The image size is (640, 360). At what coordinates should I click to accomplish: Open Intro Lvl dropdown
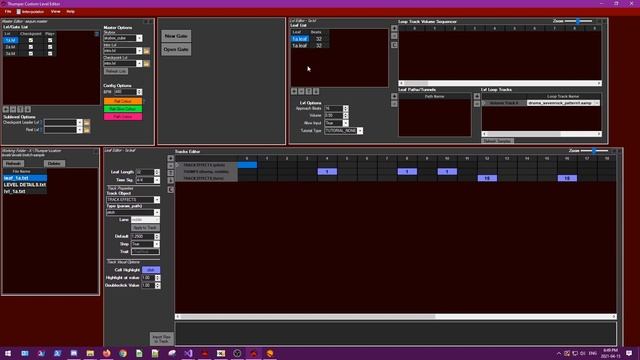pos(139,51)
